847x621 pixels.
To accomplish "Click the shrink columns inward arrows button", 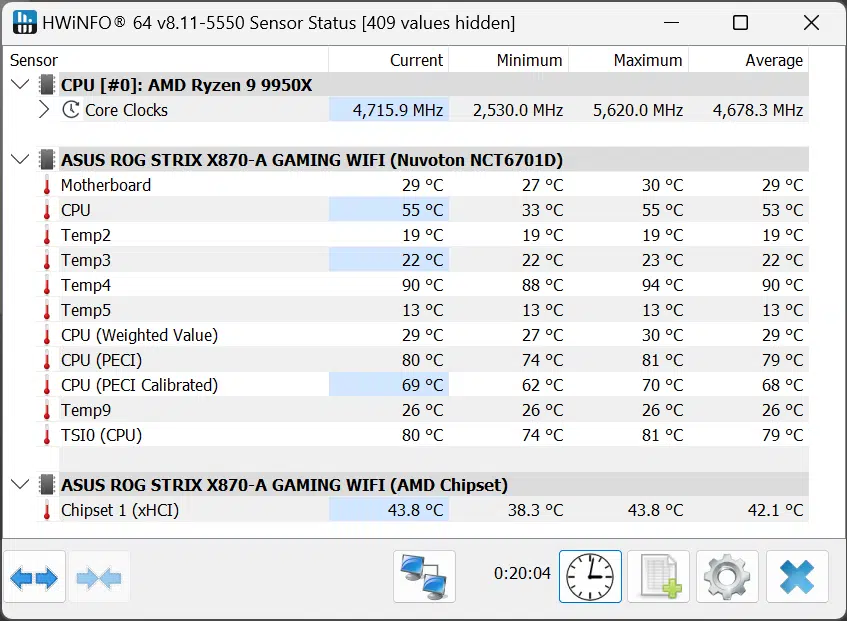I will point(99,577).
